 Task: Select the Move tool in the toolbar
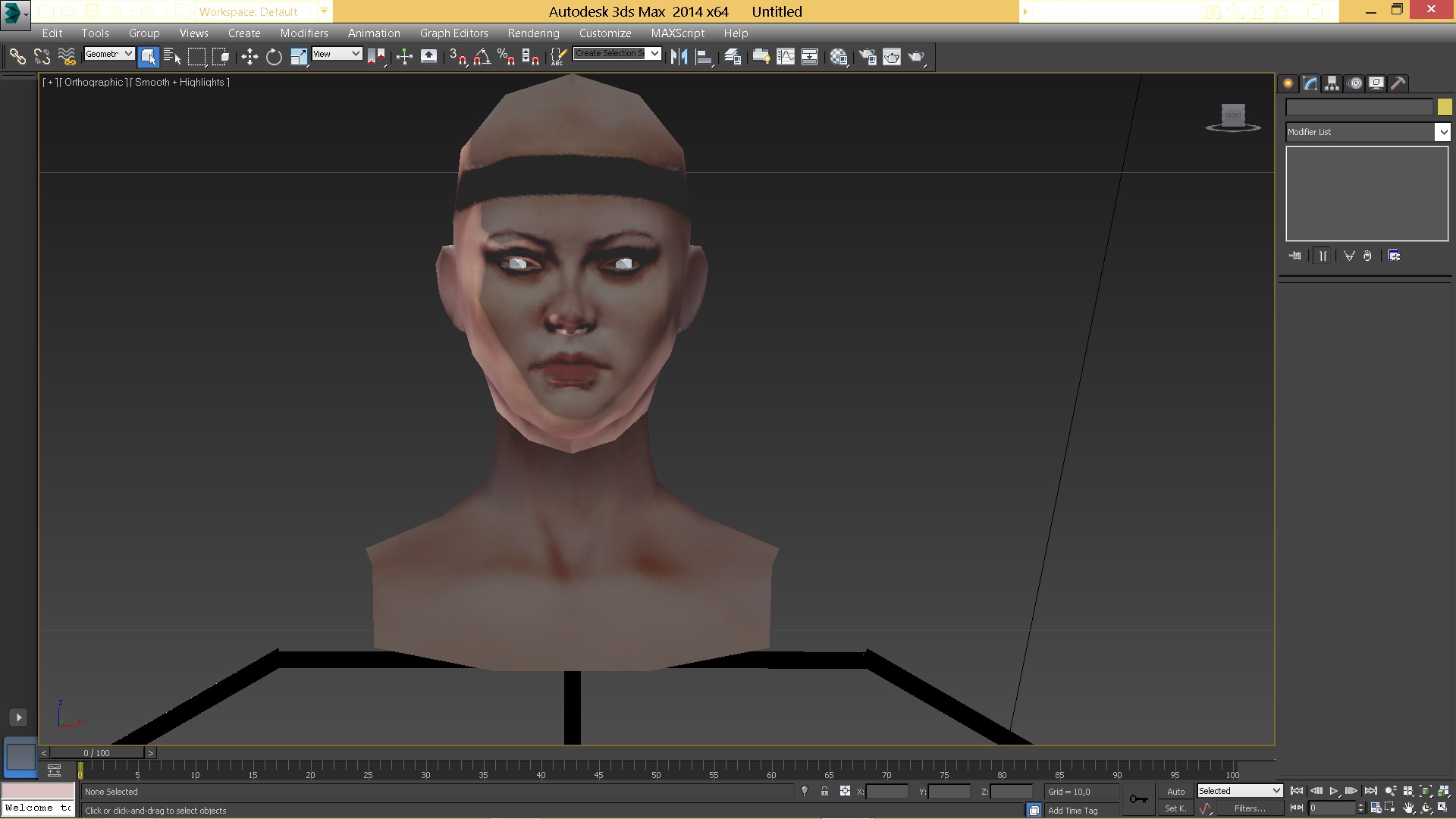coord(249,57)
